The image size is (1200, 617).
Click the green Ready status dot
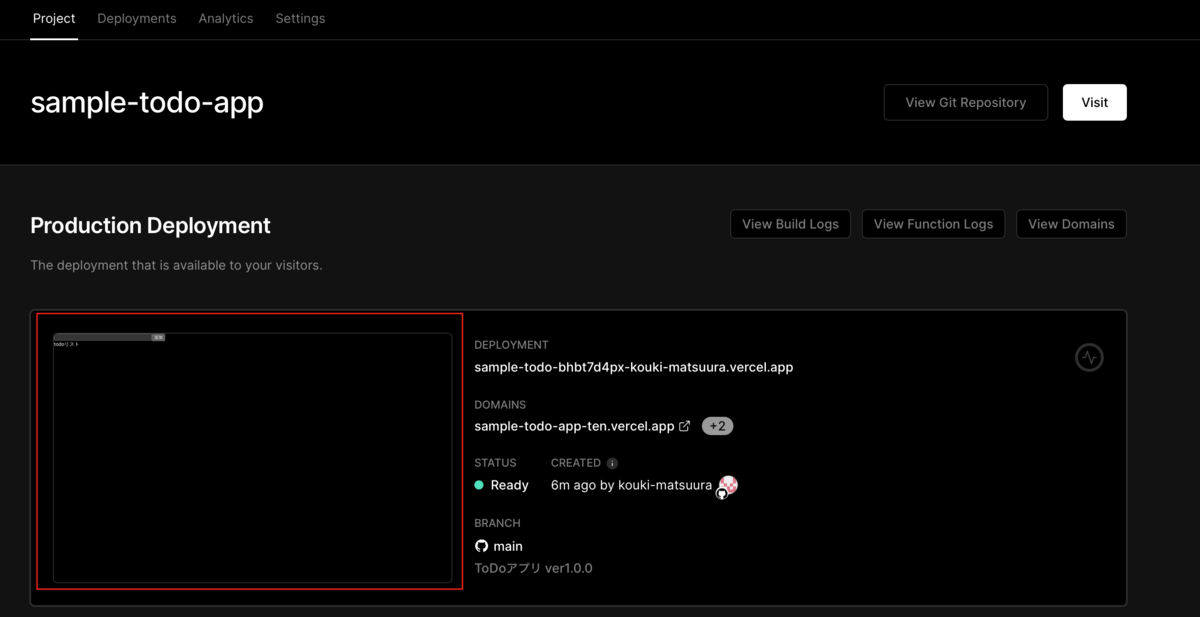(479, 485)
